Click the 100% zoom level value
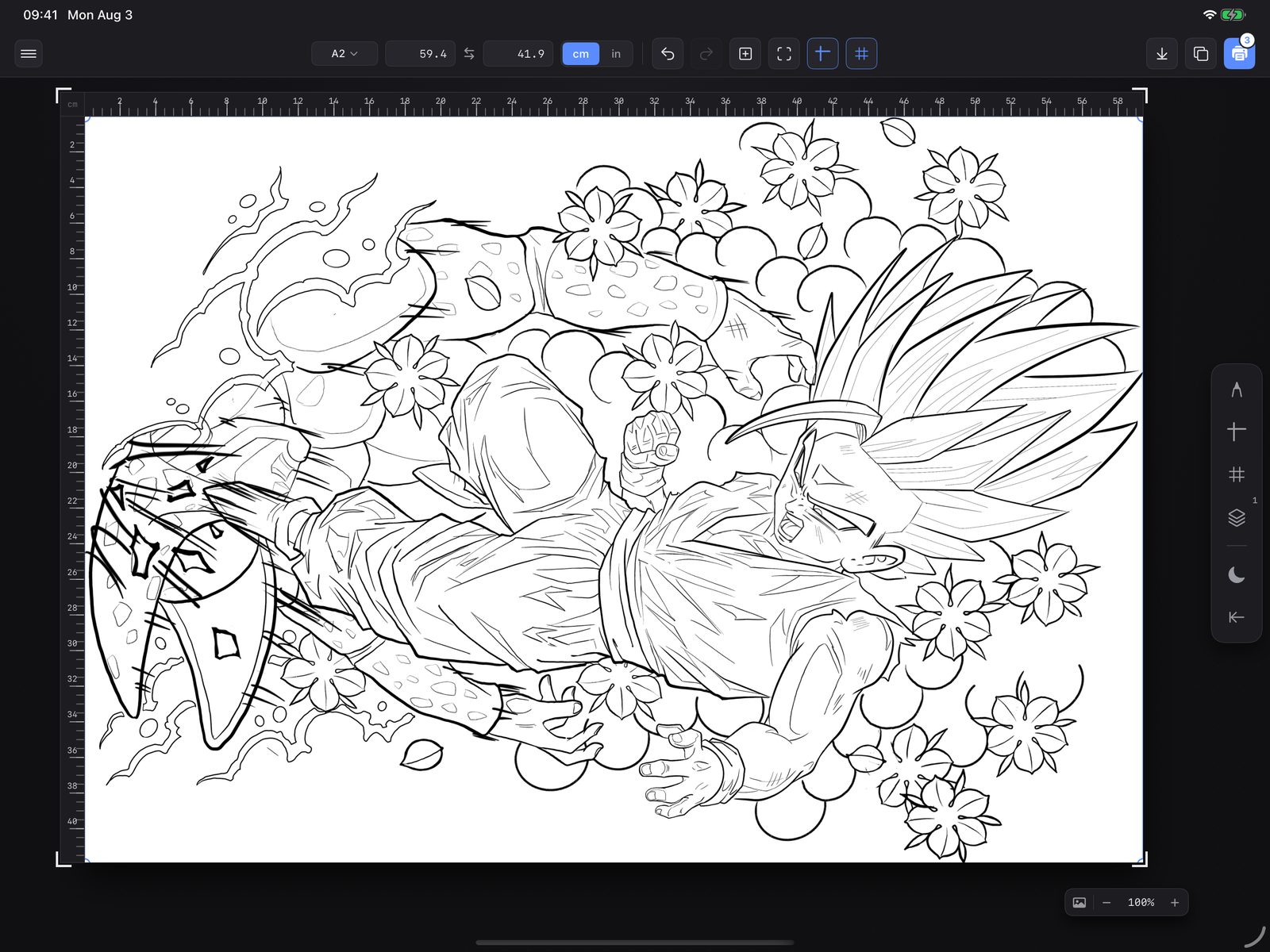This screenshot has height=952, width=1270. 1141,903
